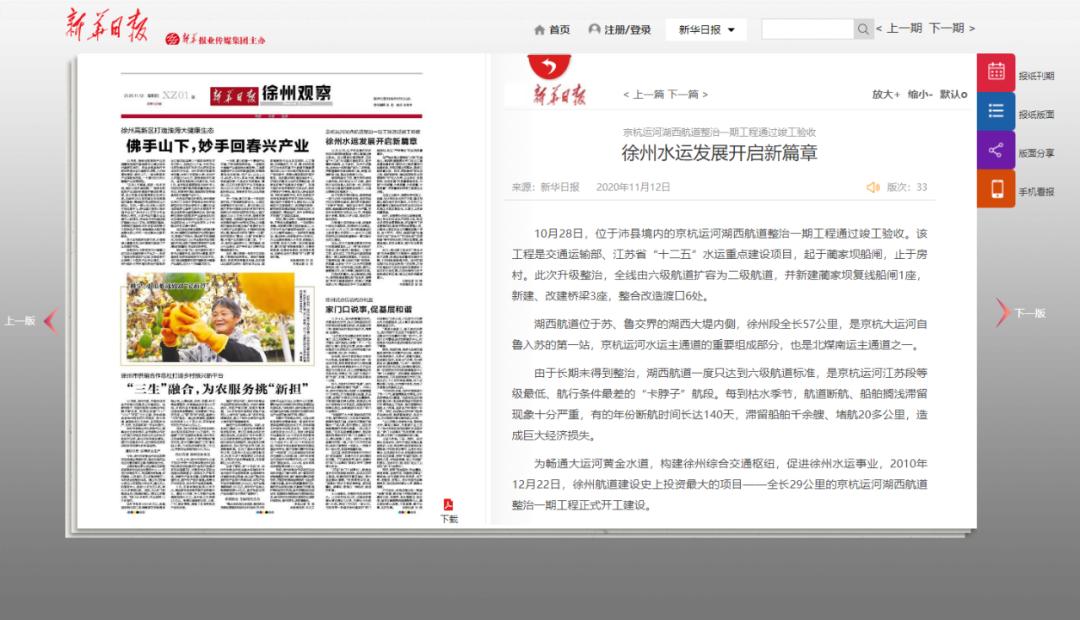Image resolution: width=1080 pixels, height=620 pixels.
Task: Click the article subtitle 京杭运河湖西航道整治一期工程通过竣工验收
Action: [x=719, y=132]
